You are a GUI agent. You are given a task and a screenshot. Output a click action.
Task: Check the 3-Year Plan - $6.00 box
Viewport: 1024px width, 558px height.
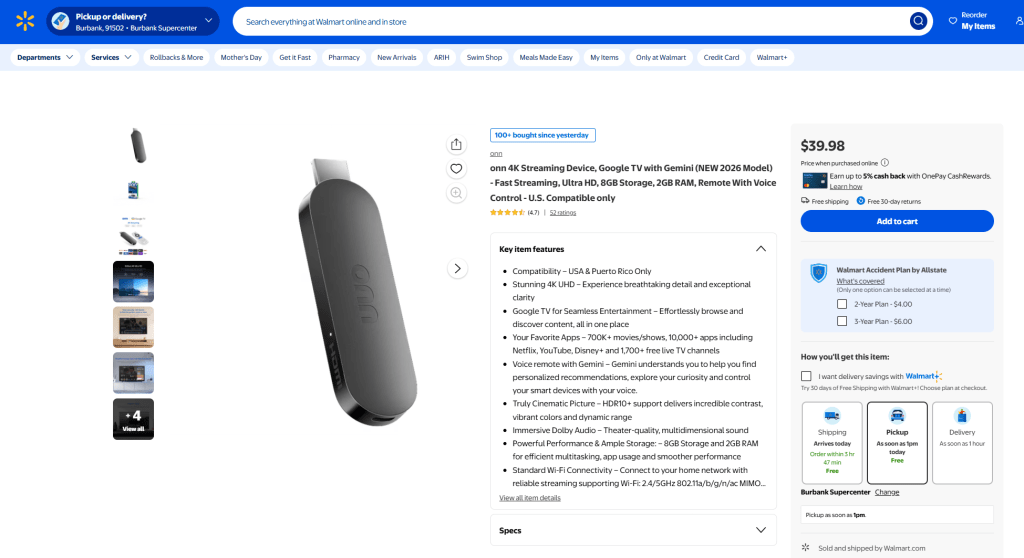pos(842,321)
